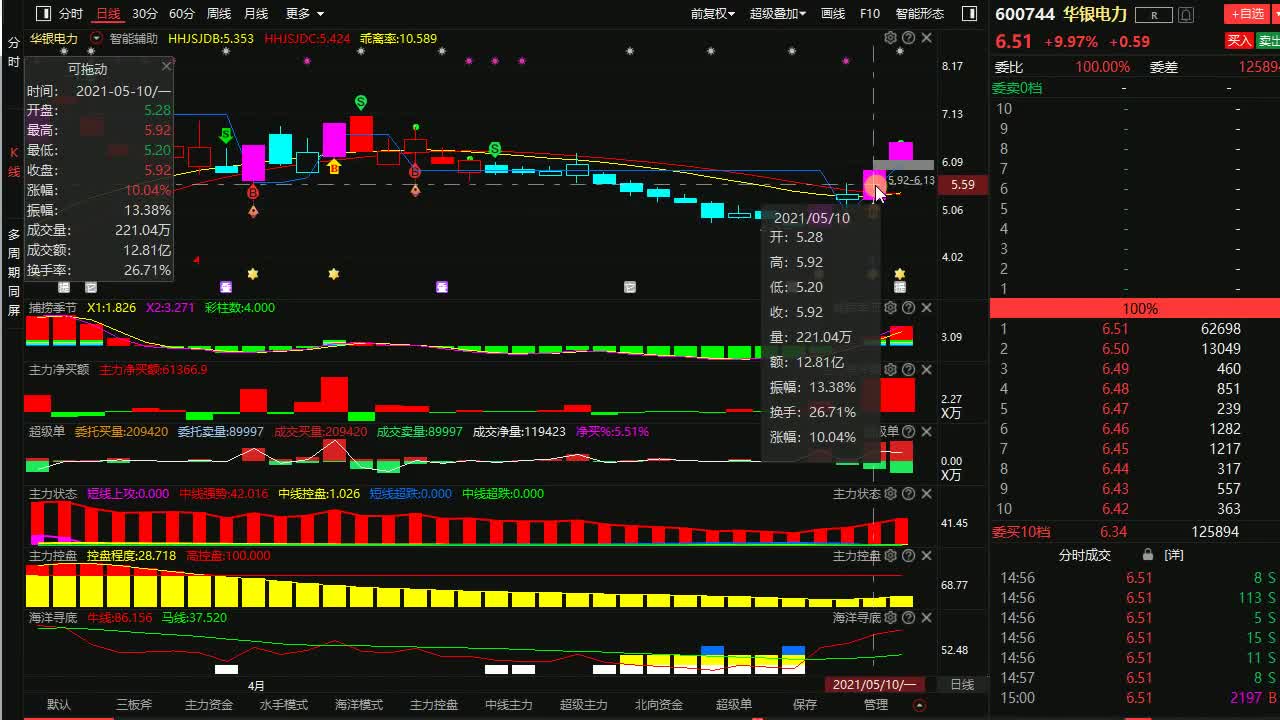The width and height of the screenshot is (1280, 720).
Task: Select the 水手模式 template tab
Action: pyautogui.click(x=284, y=705)
